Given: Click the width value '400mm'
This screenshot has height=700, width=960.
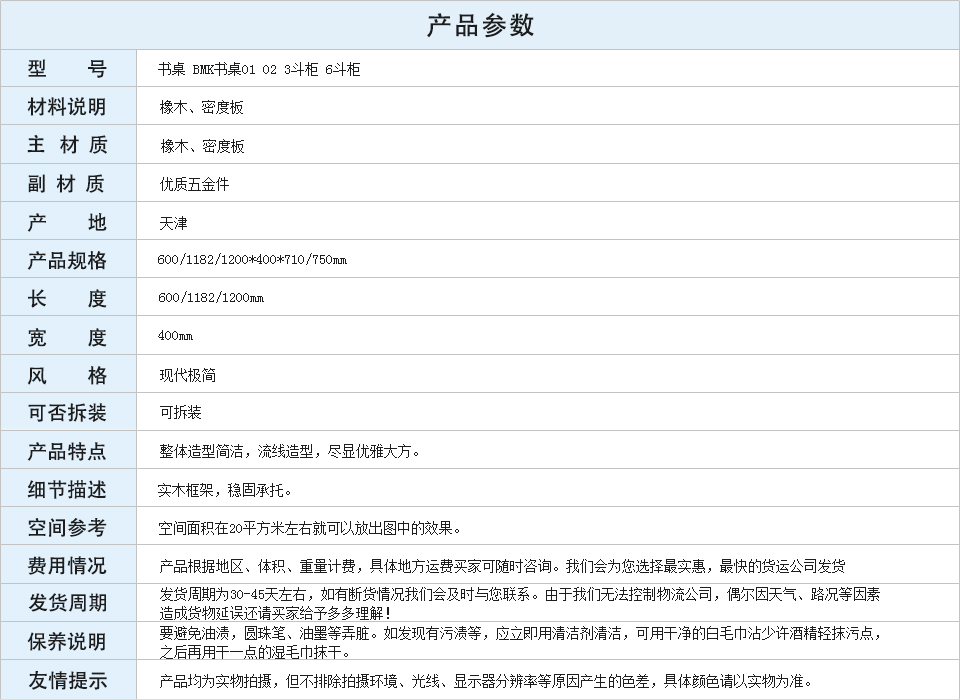Looking at the screenshot, I should (x=175, y=336).
